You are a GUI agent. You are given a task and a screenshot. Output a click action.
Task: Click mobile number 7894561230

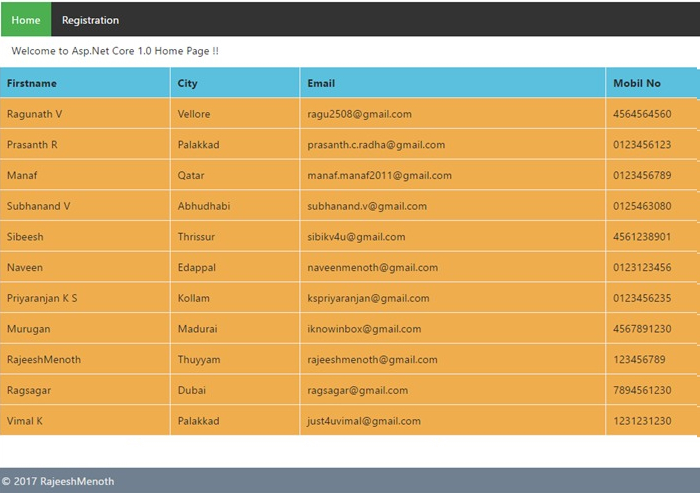[x=642, y=390]
